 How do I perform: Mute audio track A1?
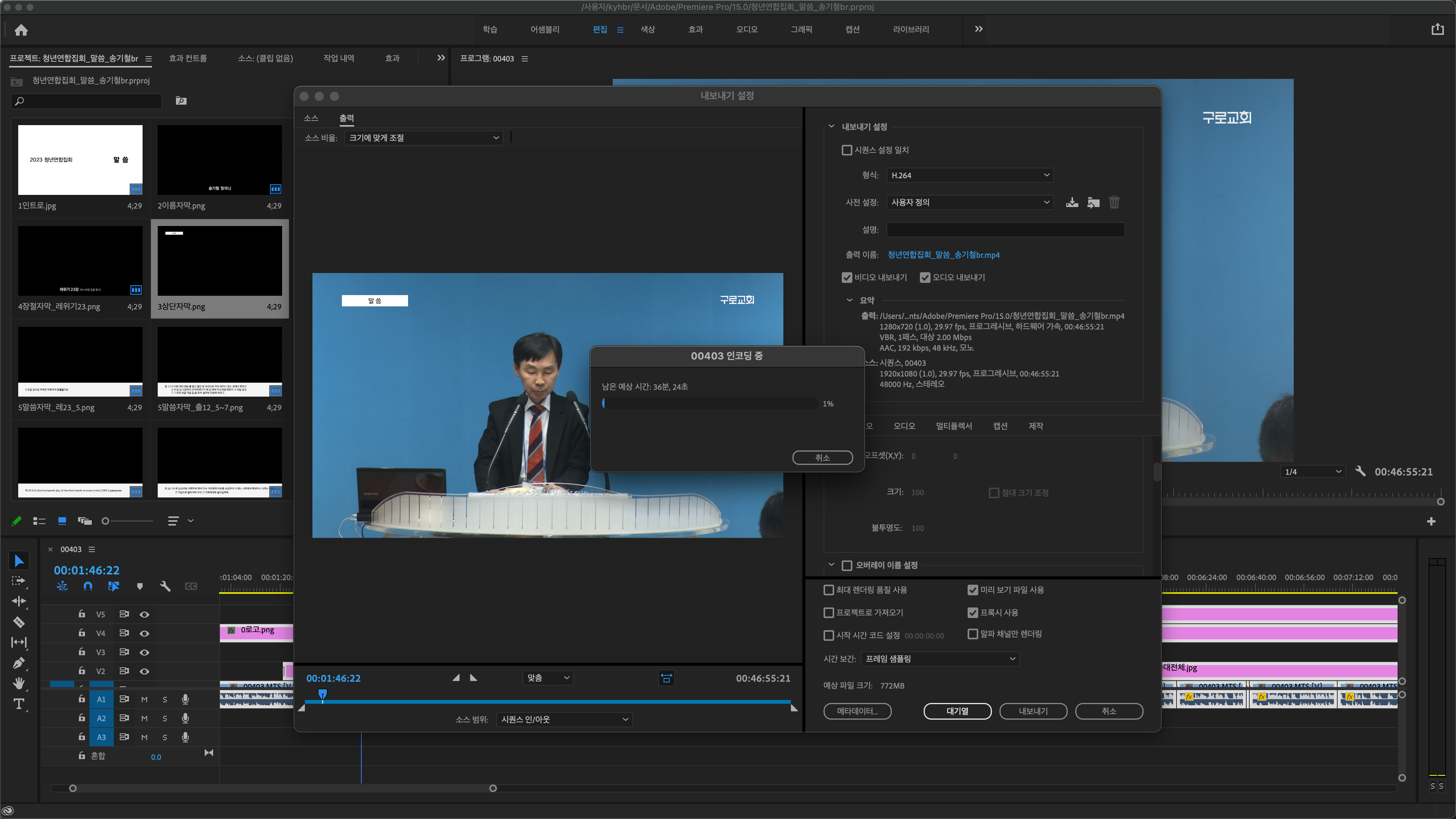pos(144,699)
